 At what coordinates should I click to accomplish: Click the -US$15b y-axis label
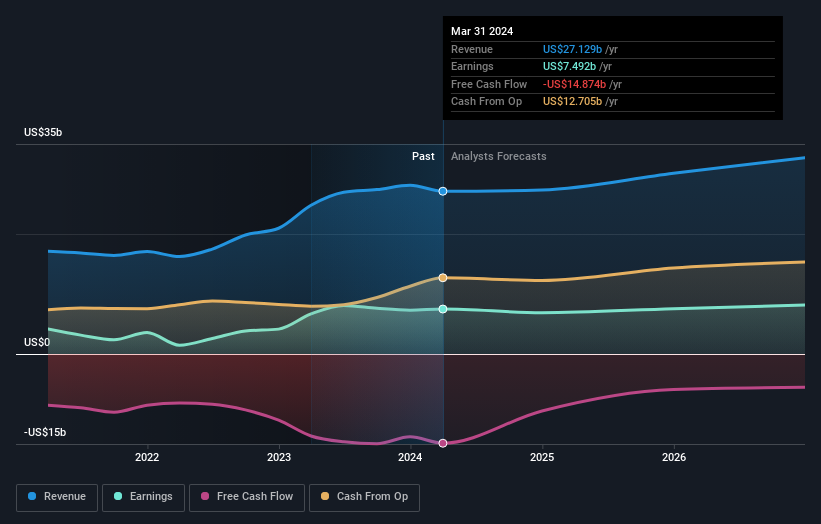pyautogui.click(x=45, y=432)
